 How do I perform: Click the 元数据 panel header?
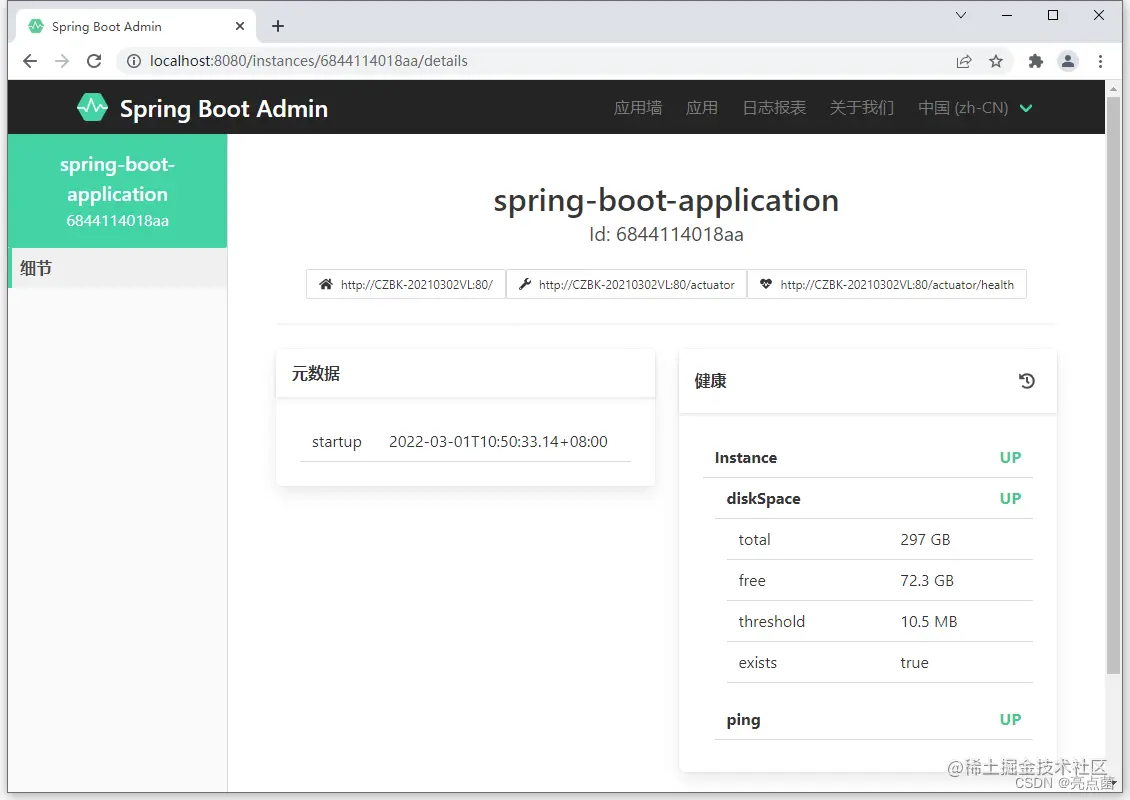[466, 373]
